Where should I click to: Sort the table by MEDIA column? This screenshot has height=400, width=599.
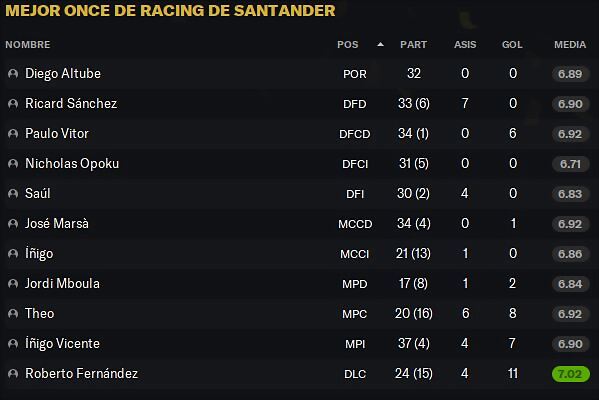[570, 45]
